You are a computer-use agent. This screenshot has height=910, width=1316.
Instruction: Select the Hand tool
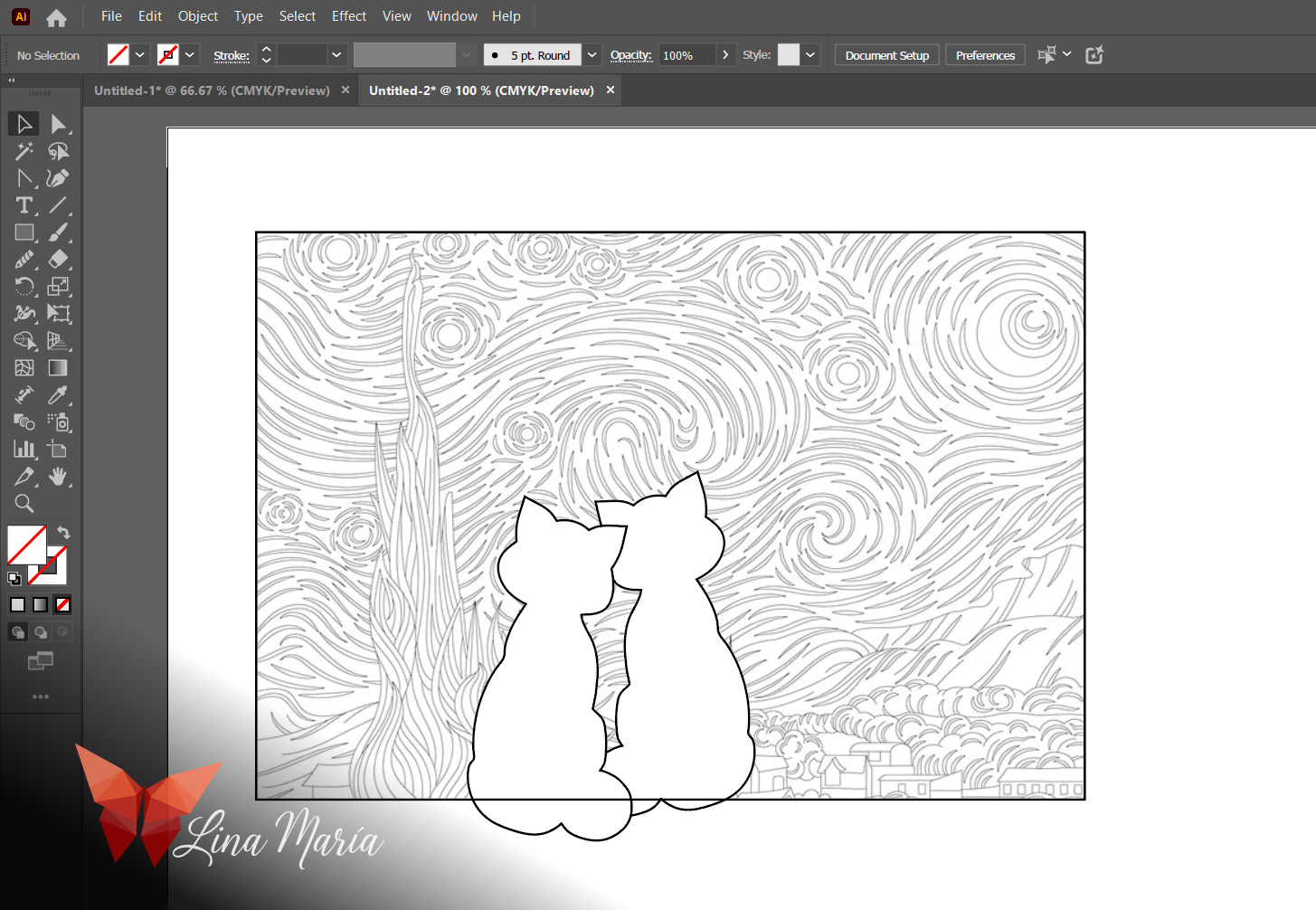point(58,477)
